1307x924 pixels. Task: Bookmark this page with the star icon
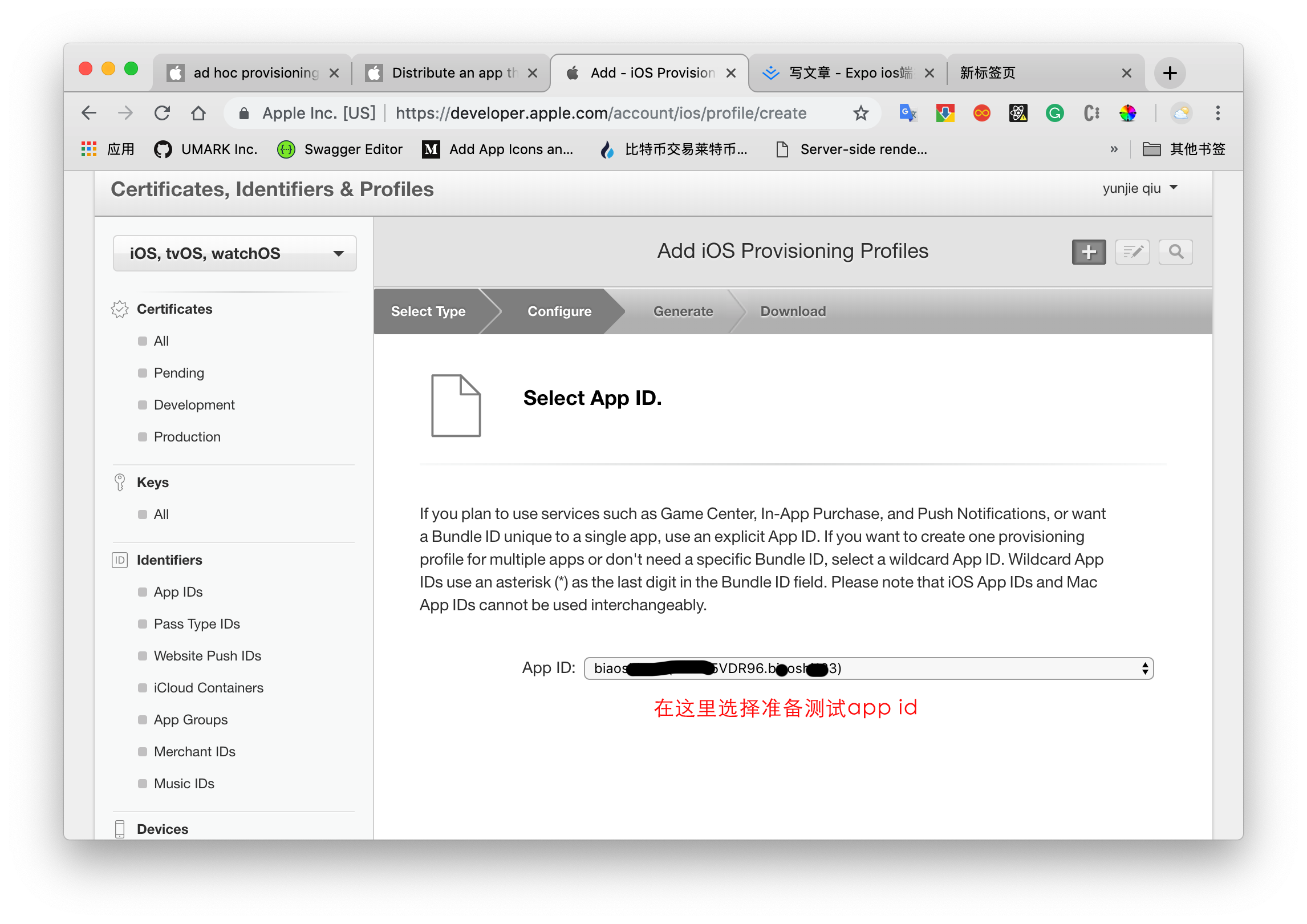coord(860,113)
